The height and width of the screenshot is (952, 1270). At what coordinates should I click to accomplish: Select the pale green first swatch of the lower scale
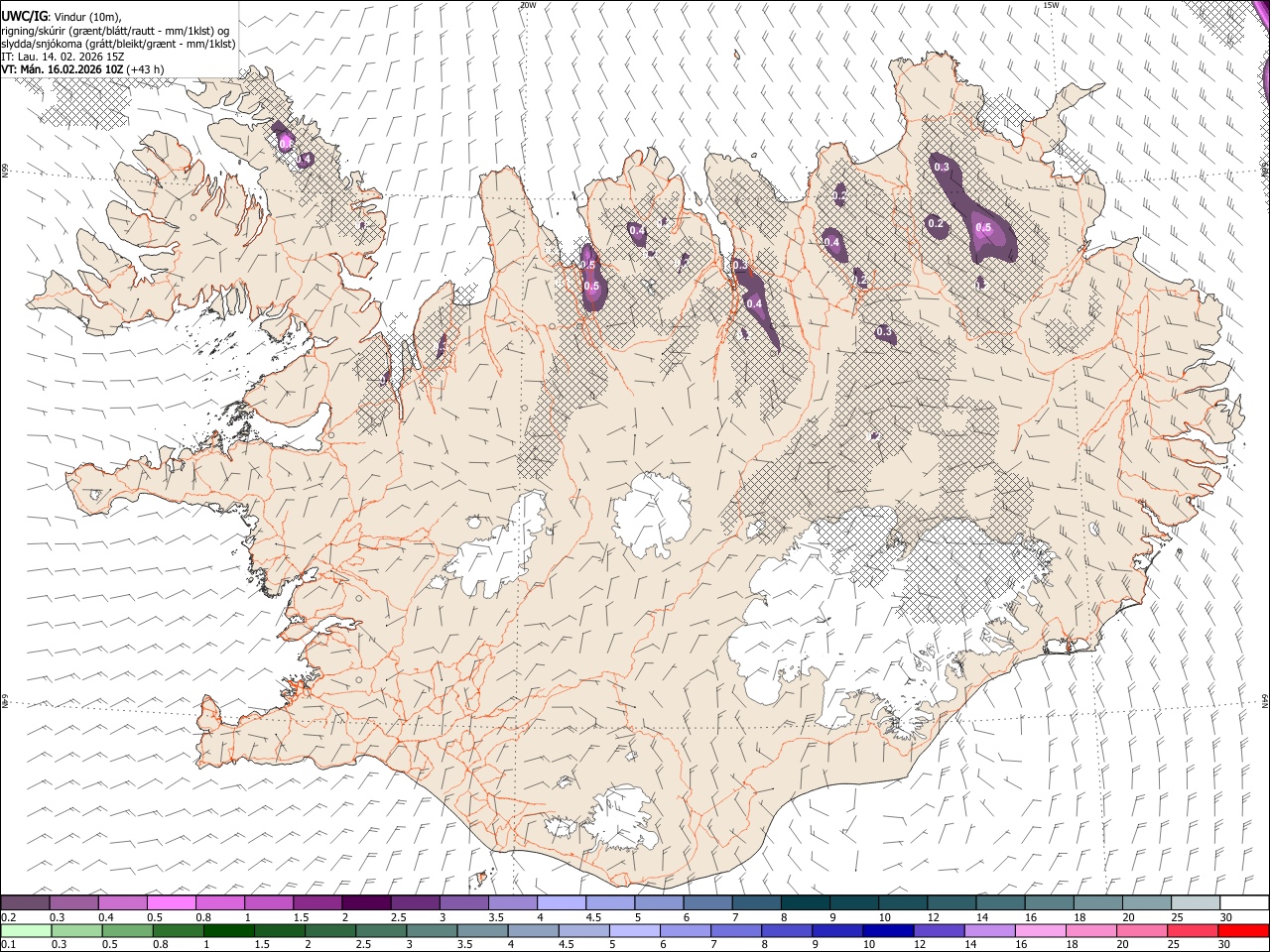26,930
